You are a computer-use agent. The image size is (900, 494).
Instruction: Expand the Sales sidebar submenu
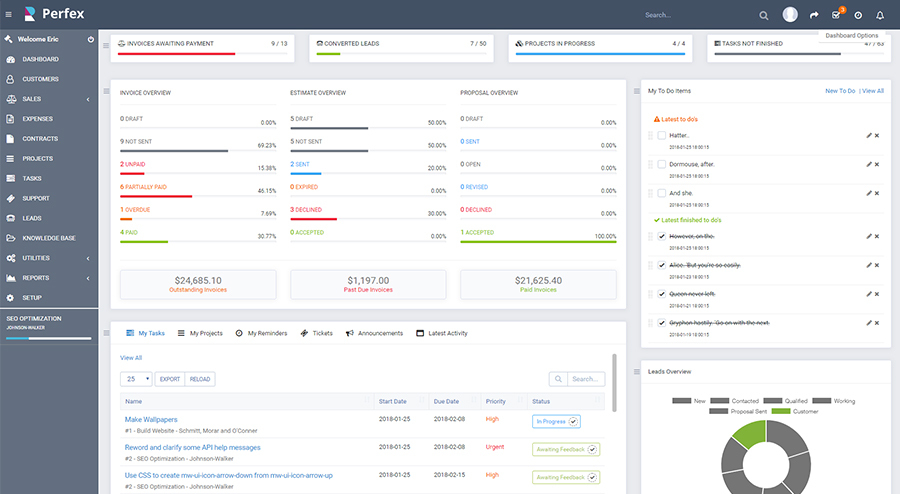pos(49,99)
